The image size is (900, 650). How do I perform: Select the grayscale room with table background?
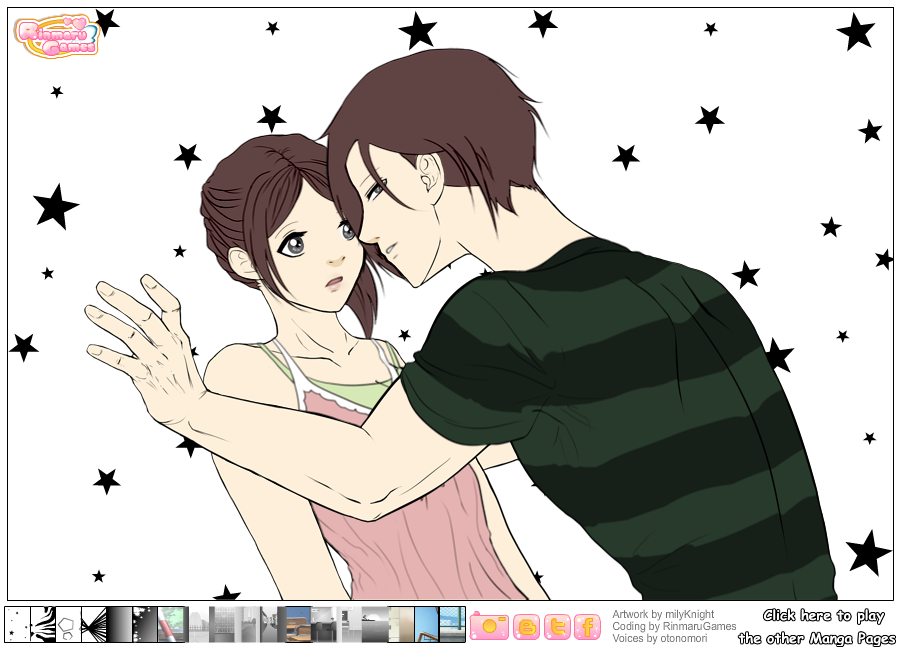[x=349, y=624]
